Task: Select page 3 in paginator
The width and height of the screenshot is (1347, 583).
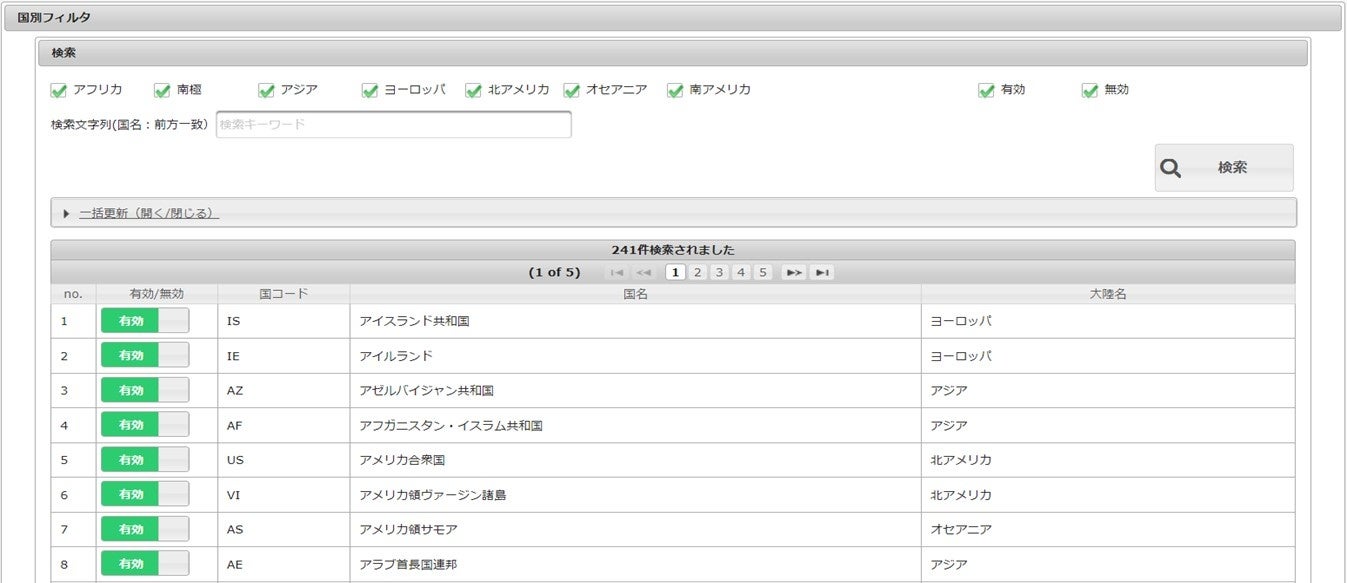Action: 720,272
